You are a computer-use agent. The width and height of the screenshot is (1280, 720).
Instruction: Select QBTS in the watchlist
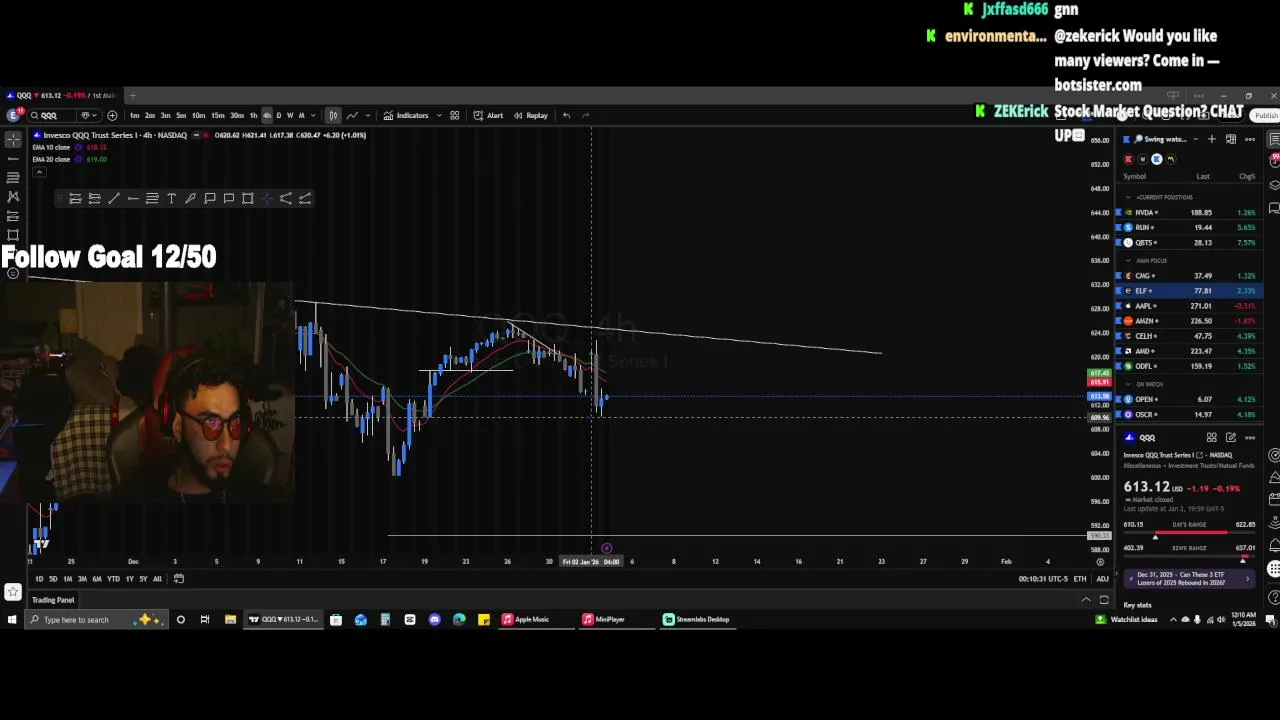coord(1190,243)
